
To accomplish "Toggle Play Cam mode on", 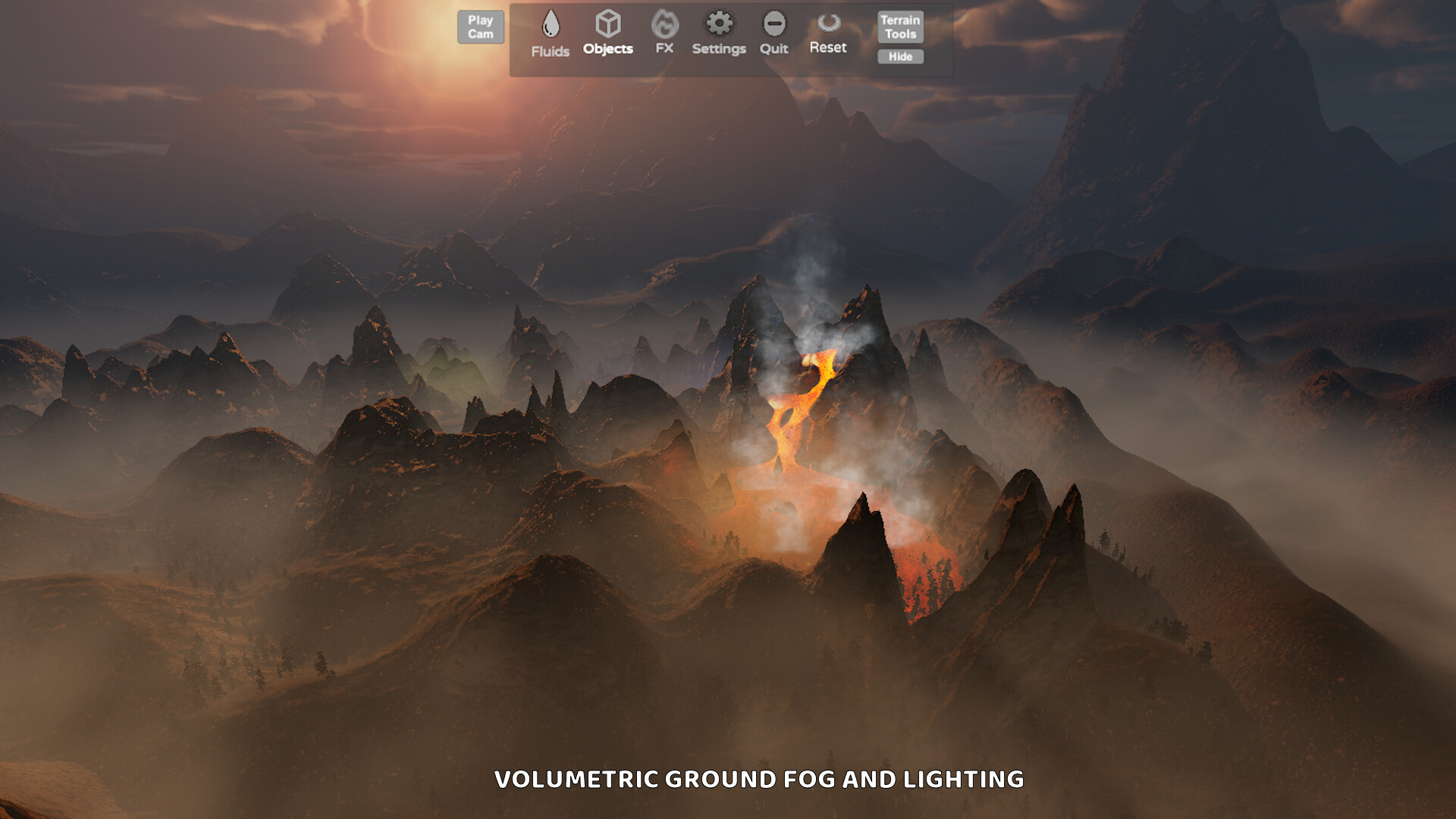I will [480, 27].
